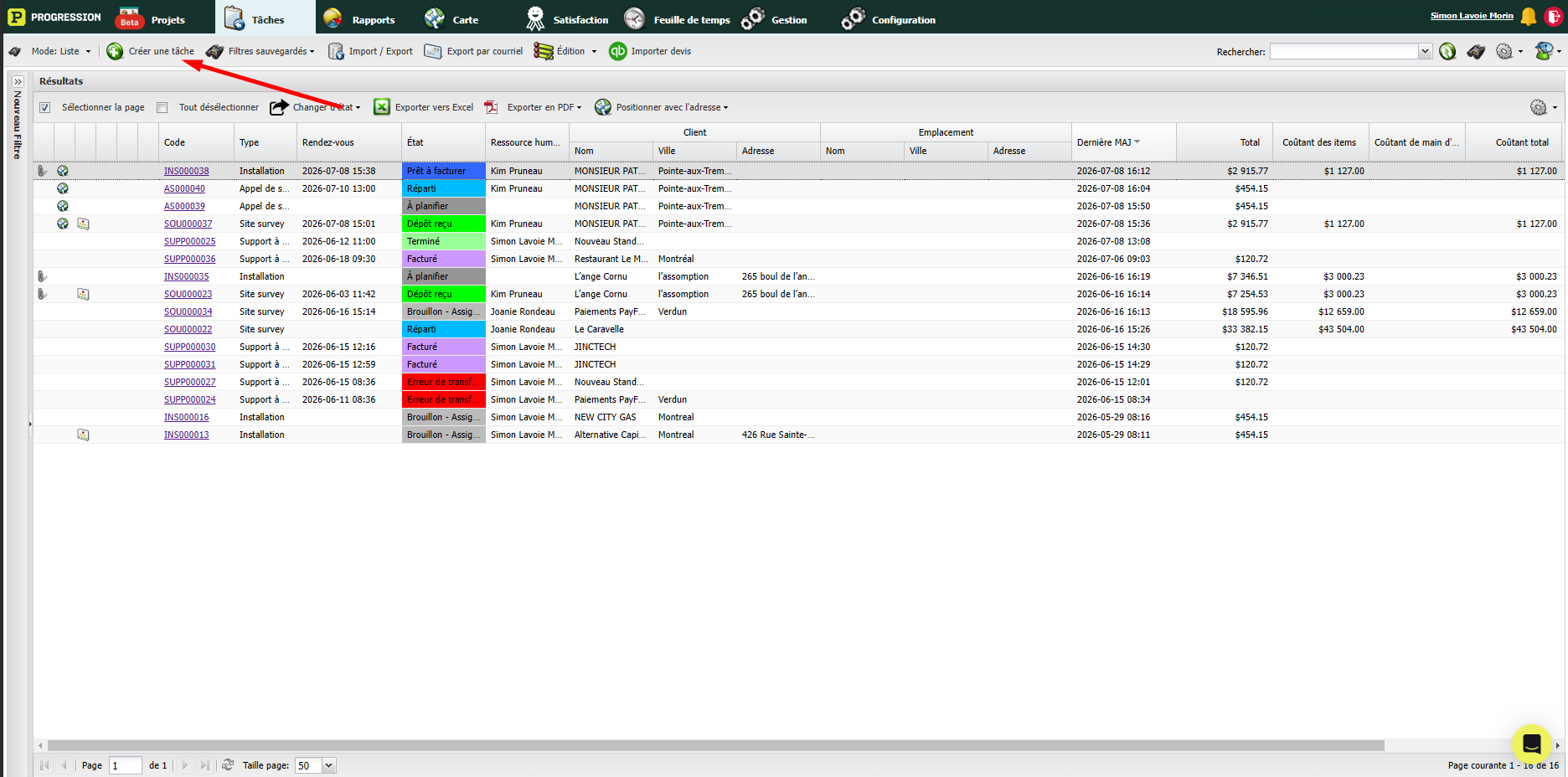
Task: Click attachment clip icon on row INS000035
Action: point(42,276)
